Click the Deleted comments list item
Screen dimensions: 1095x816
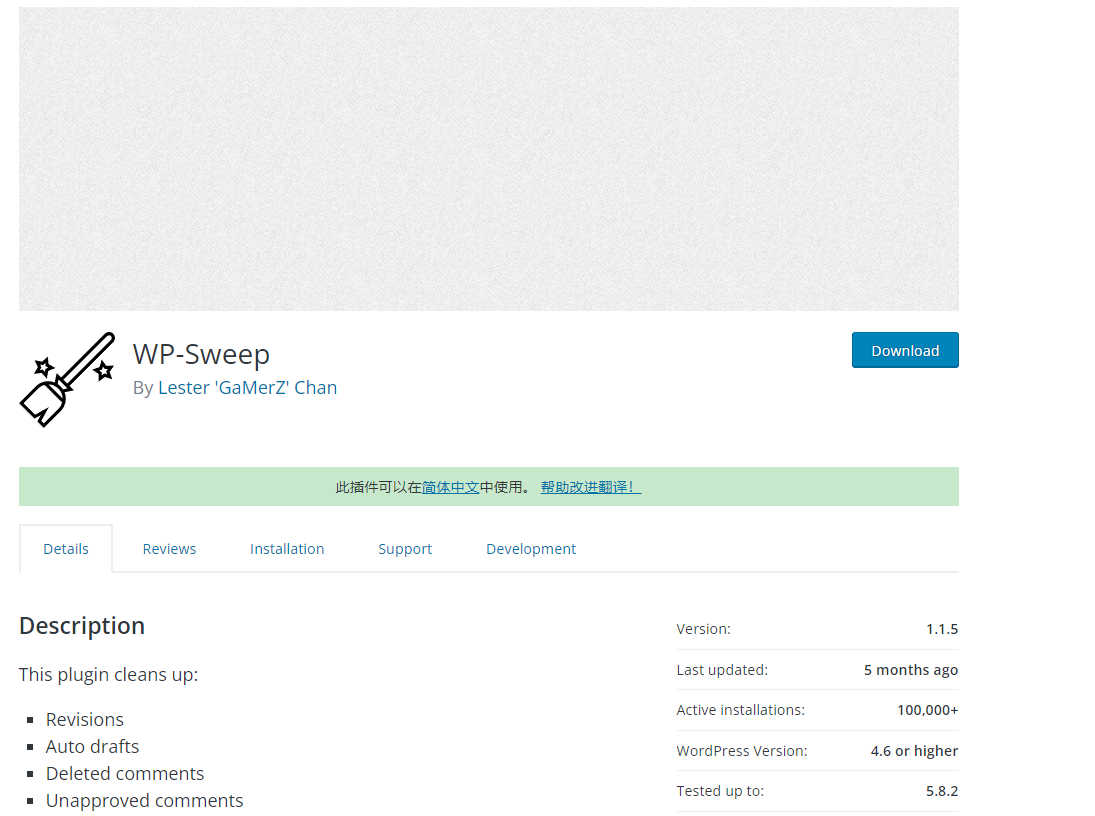coord(125,774)
